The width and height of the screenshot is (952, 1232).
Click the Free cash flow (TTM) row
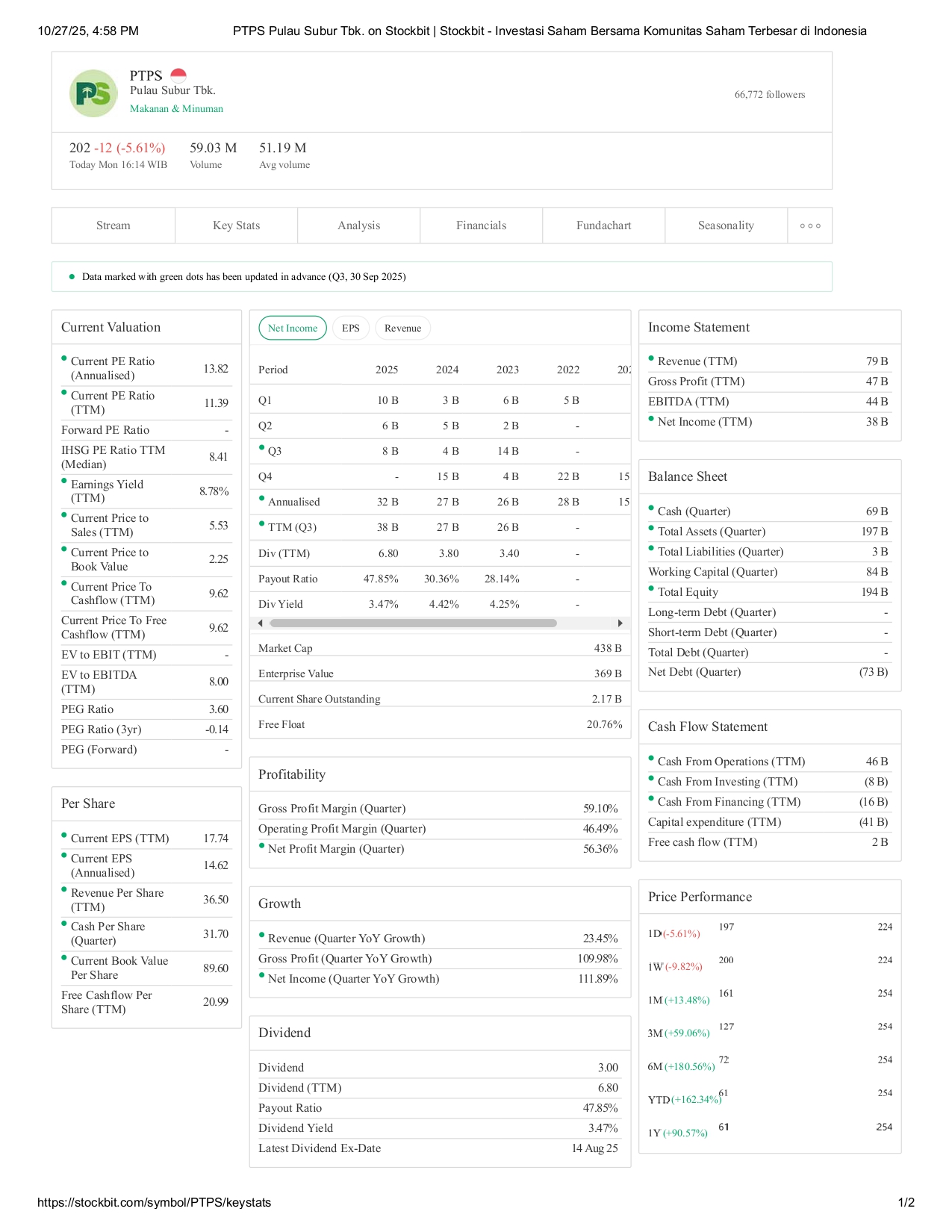(769, 842)
